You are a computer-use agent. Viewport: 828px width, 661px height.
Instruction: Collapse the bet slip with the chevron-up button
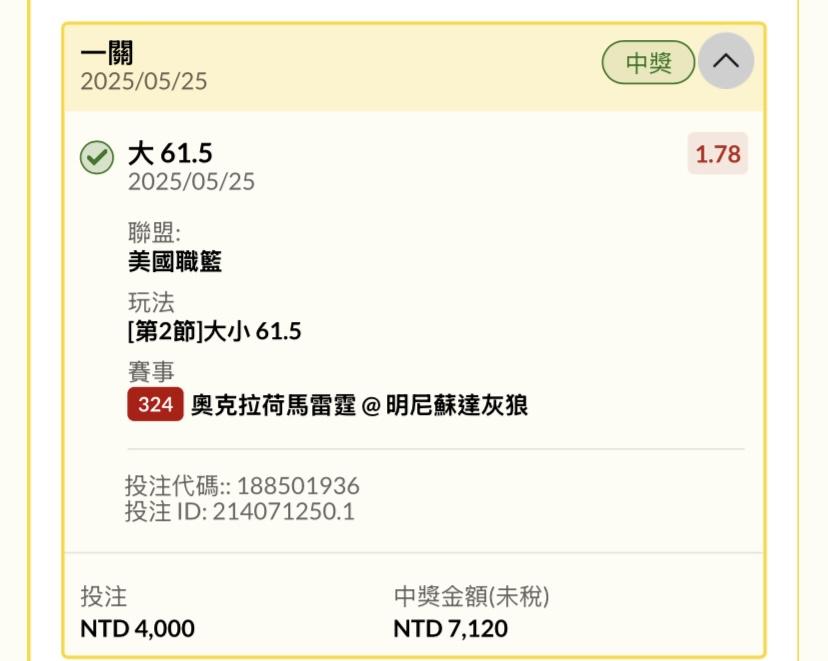pos(726,61)
